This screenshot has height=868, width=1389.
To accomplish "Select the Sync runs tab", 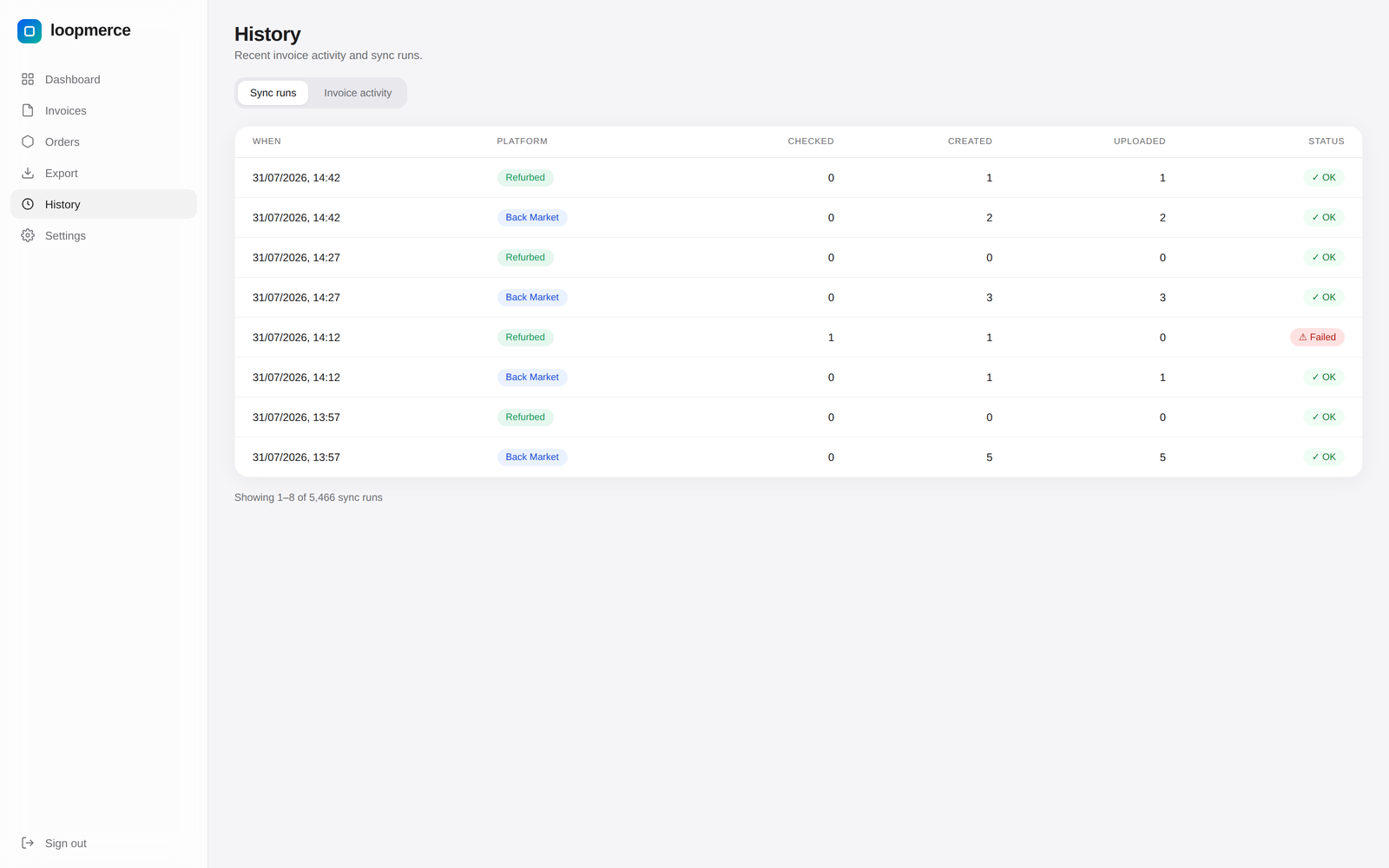I will [x=273, y=93].
